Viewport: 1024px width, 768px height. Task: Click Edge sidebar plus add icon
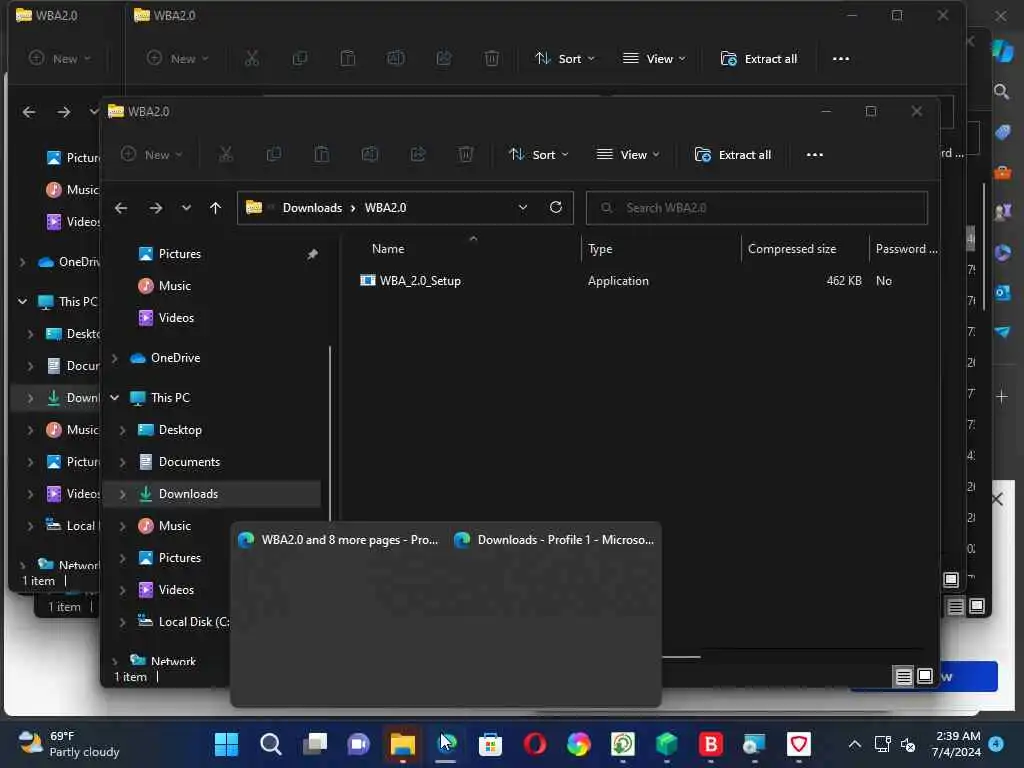point(1002,396)
